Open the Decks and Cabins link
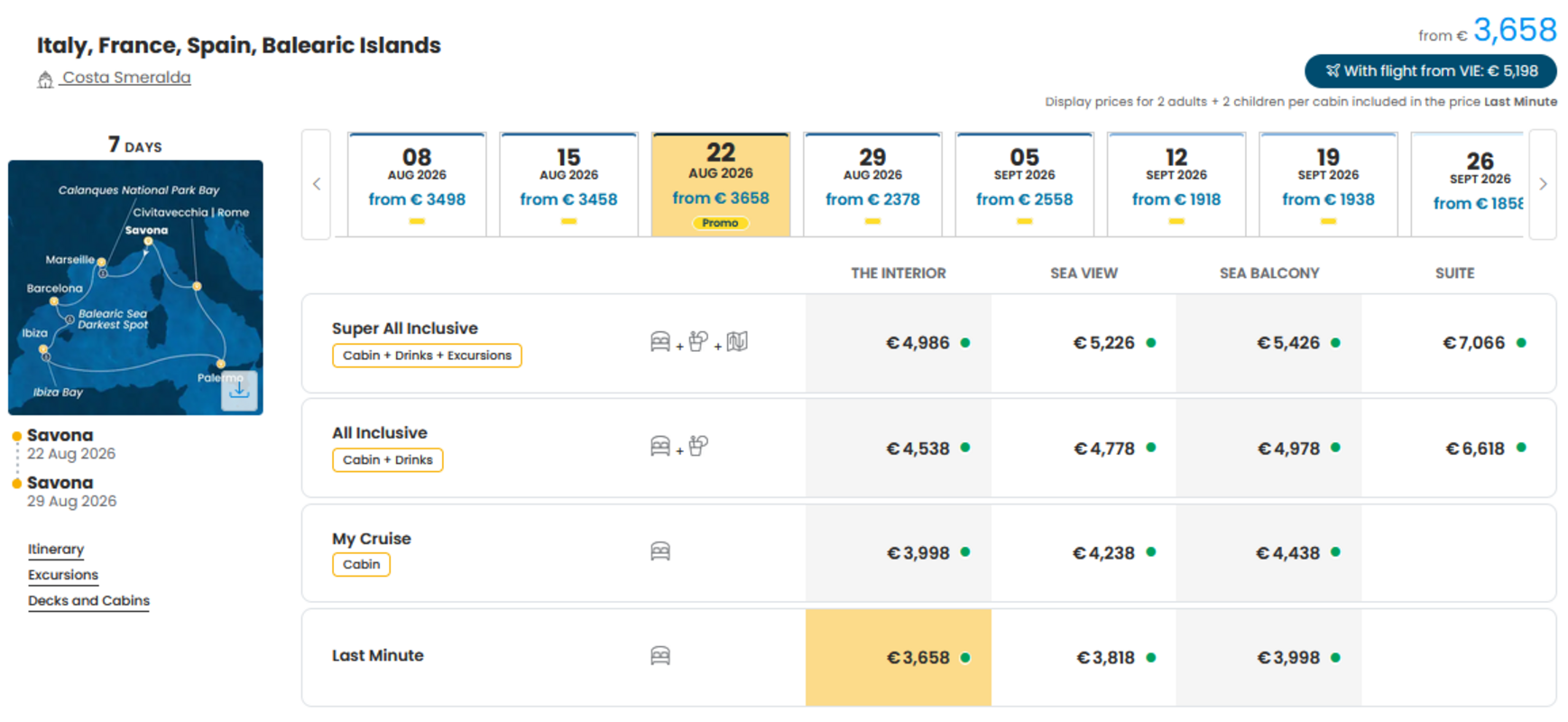1568x722 pixels. point(88,600)
